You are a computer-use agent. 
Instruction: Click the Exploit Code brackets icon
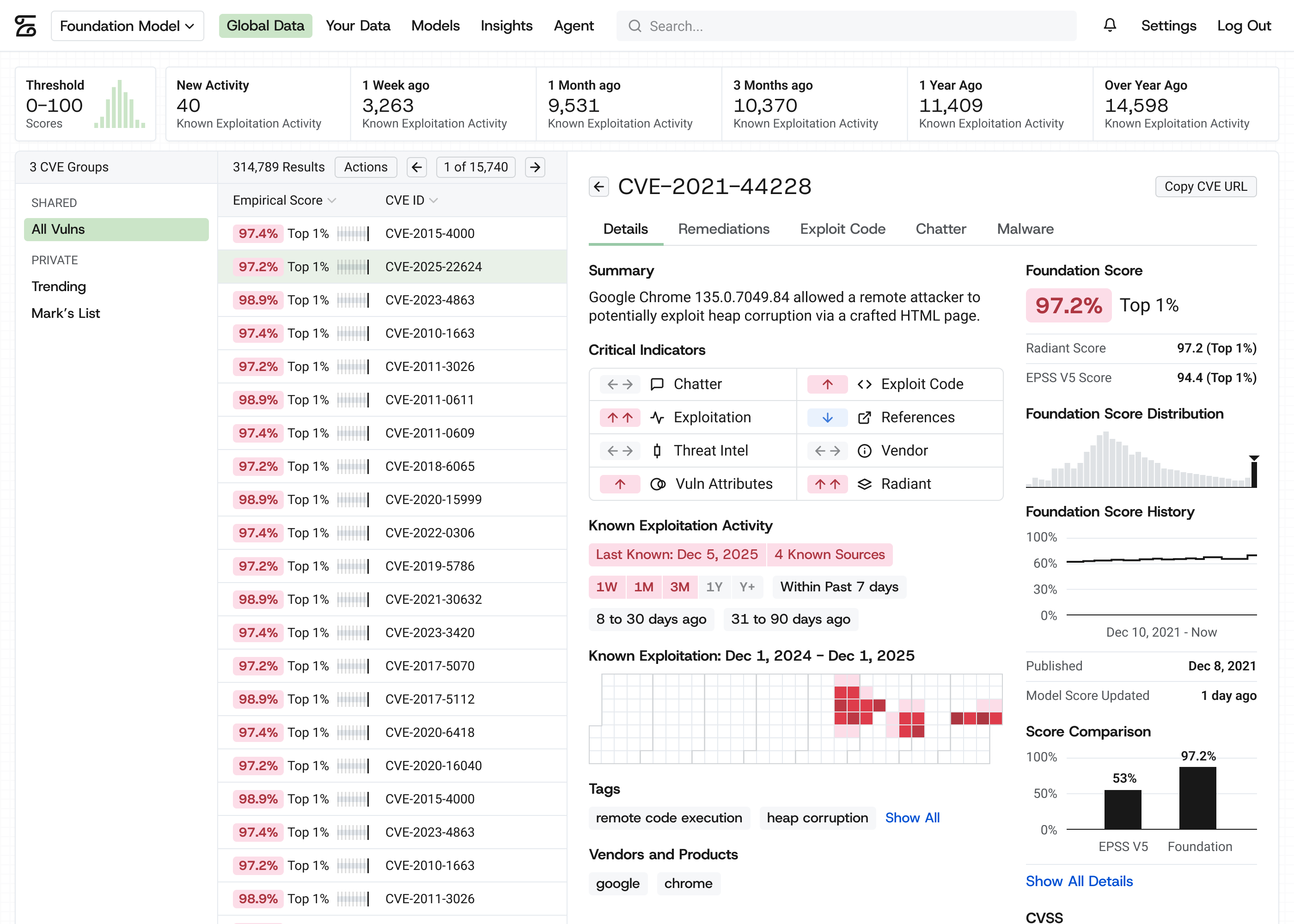(x=864, y=384)
